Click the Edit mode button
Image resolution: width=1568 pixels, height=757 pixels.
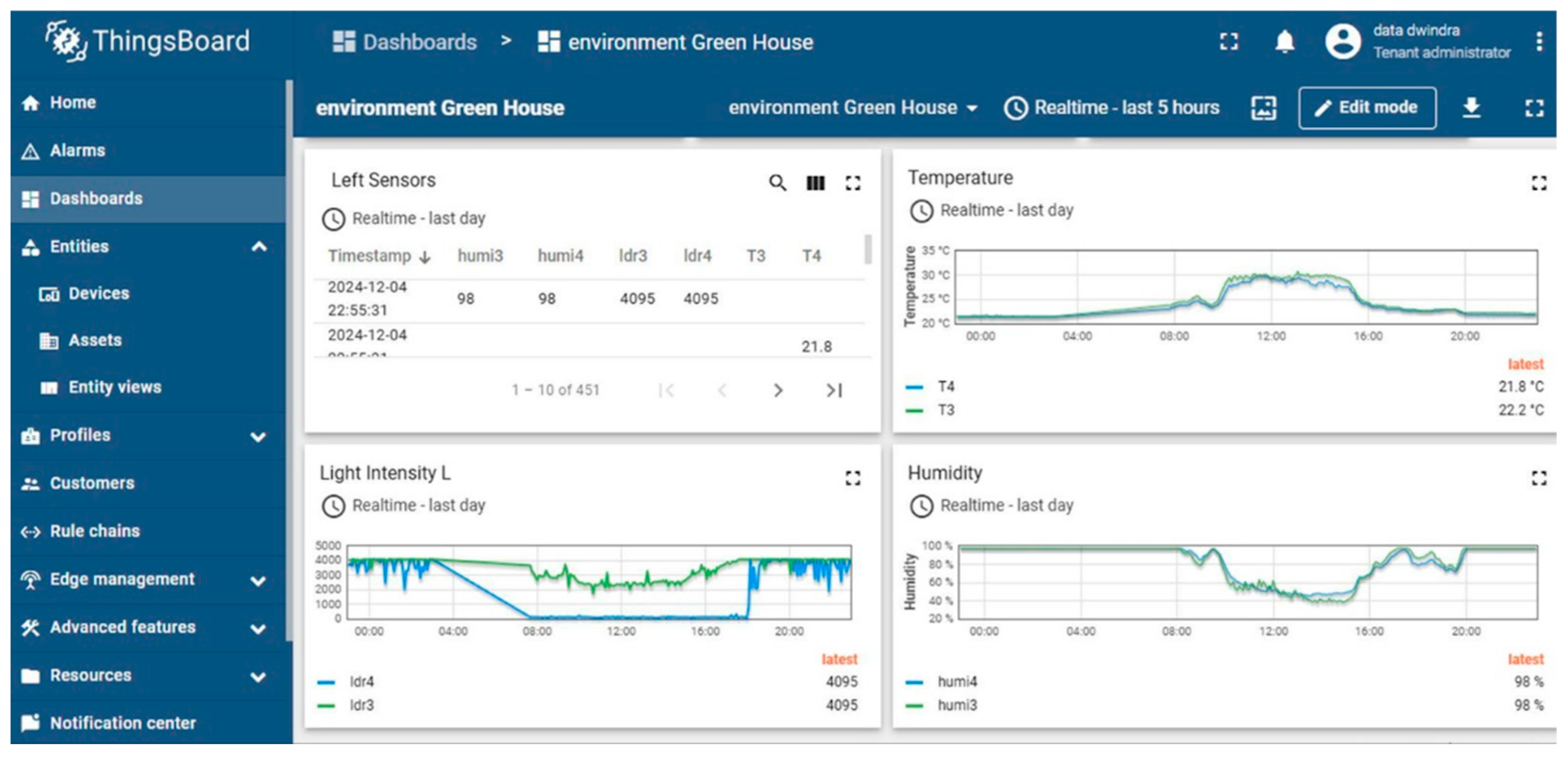coord(1367,108)
